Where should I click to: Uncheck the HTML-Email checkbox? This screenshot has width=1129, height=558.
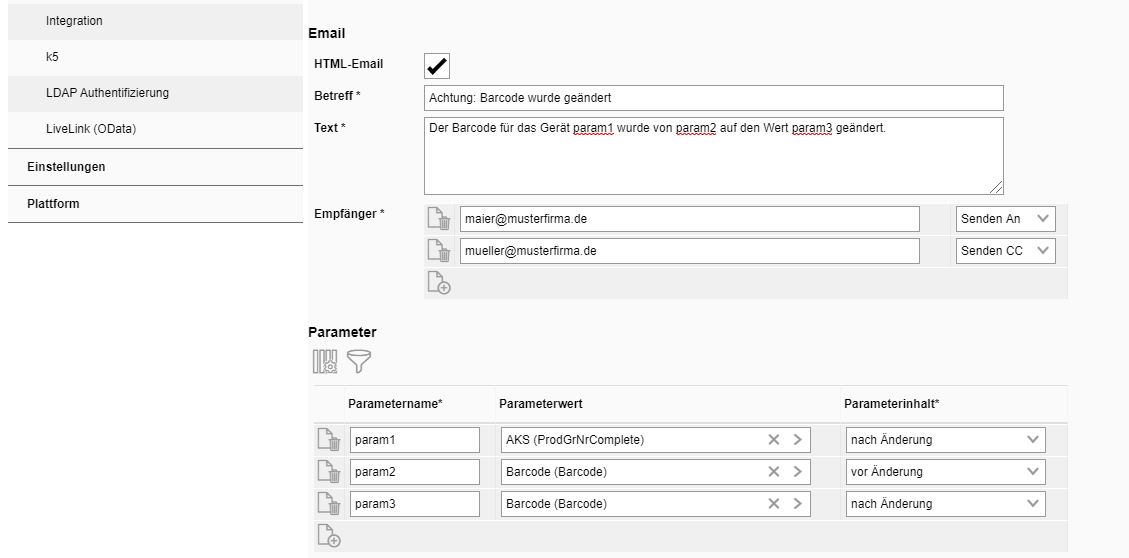437,65
